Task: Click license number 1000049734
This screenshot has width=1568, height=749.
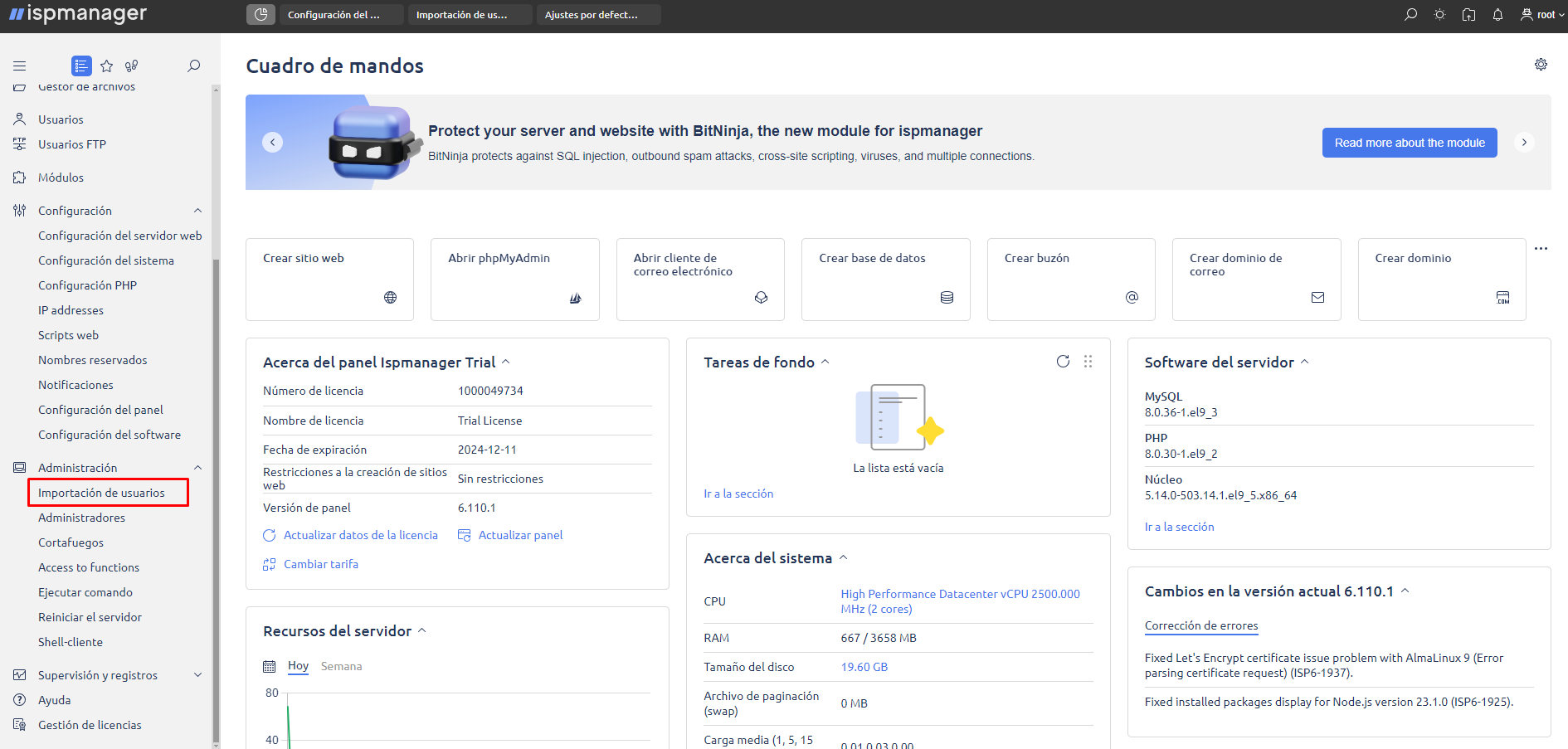Action: [490, 391]
